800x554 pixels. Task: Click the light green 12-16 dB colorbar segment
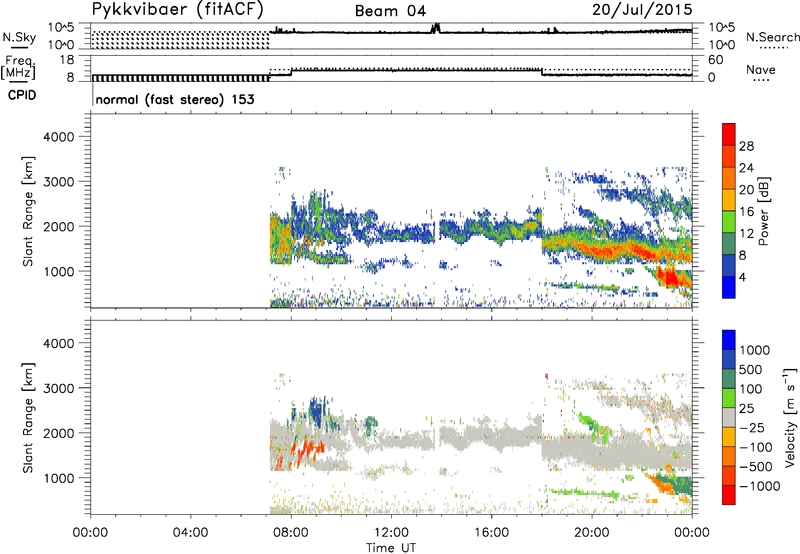[x=729, y=221]
